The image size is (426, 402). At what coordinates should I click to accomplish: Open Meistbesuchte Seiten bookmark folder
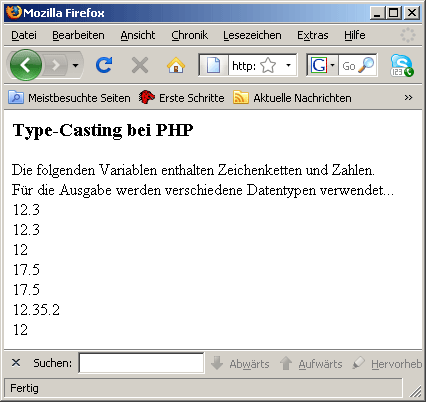coord(69,98)
